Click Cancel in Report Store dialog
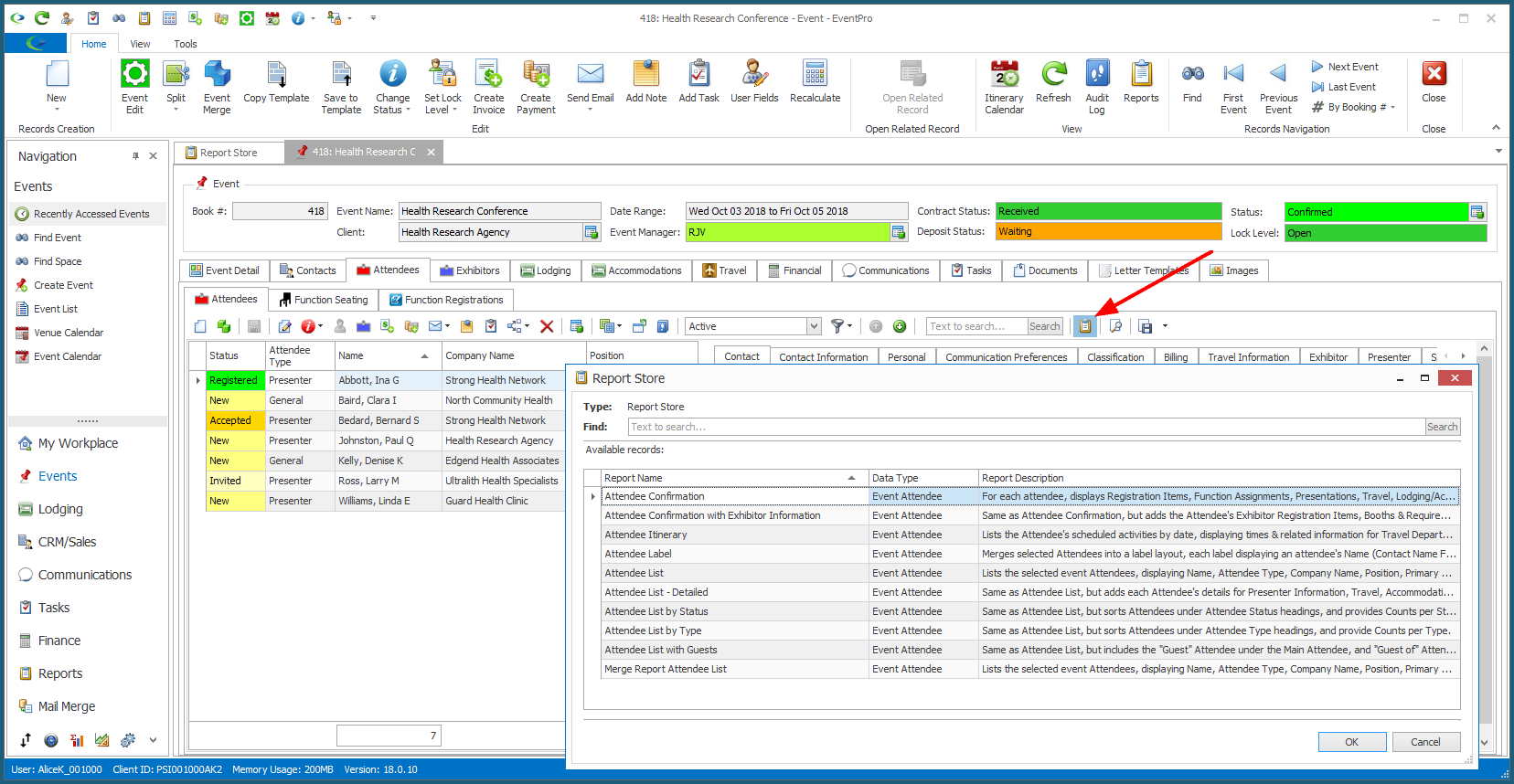Image resolution: width=1514 pixels, height=784 pixels. (1425, 742)
